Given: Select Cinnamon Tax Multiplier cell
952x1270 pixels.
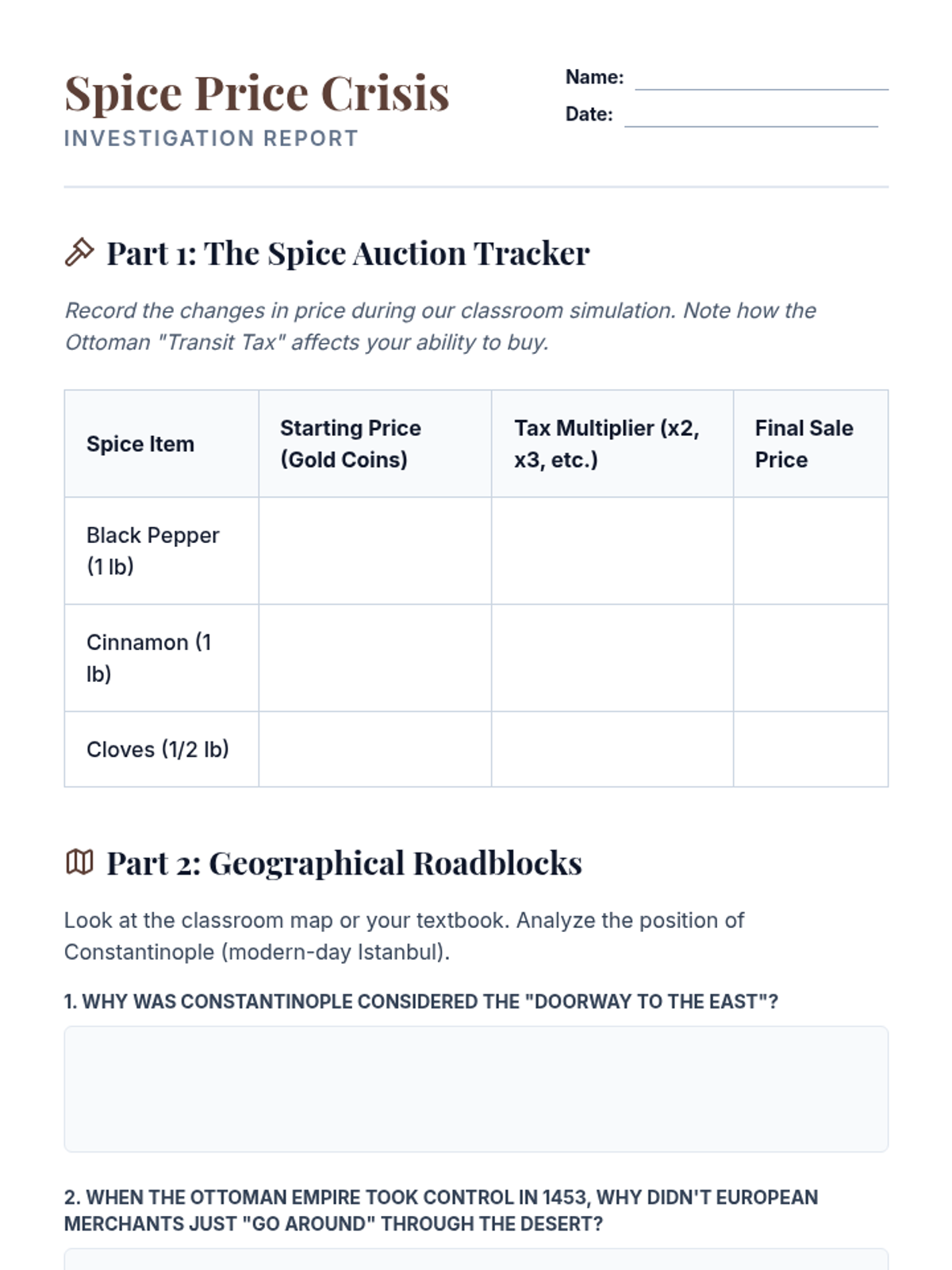Looking at the screenshot, I should click(x=612, y=658).
